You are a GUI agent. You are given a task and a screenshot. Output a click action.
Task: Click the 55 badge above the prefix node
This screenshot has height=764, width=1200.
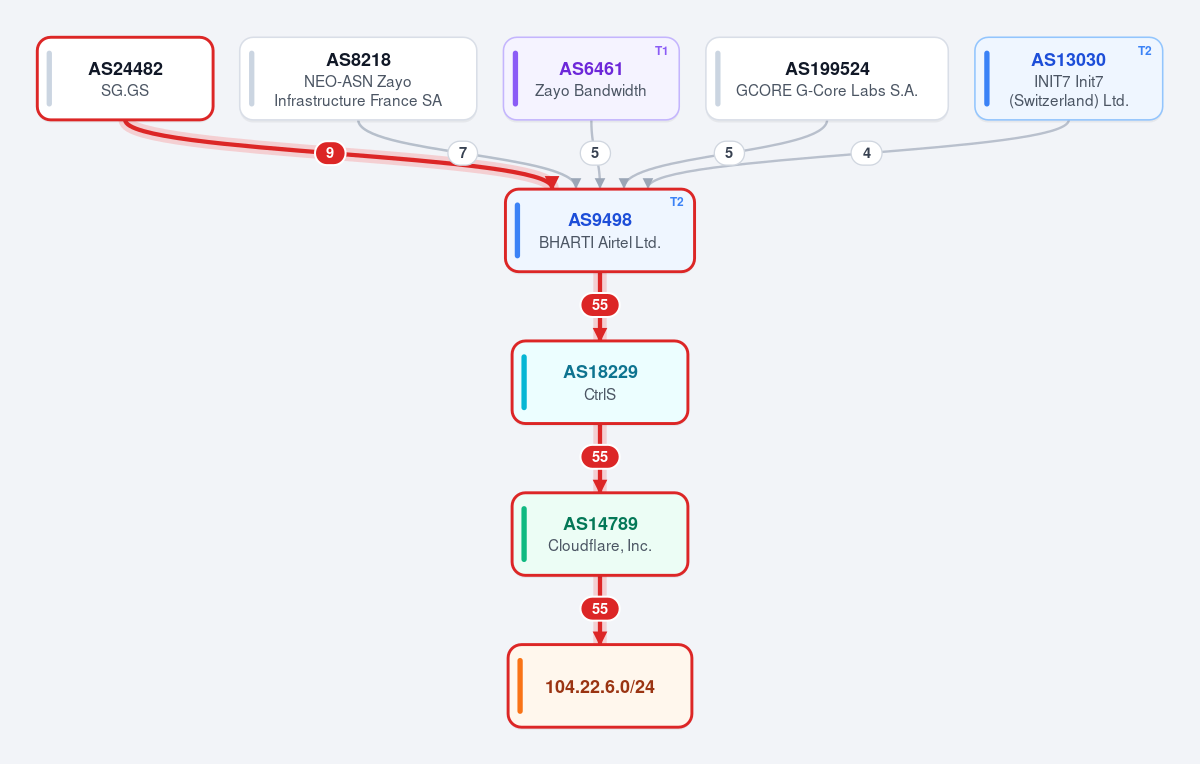pos(600,609)
